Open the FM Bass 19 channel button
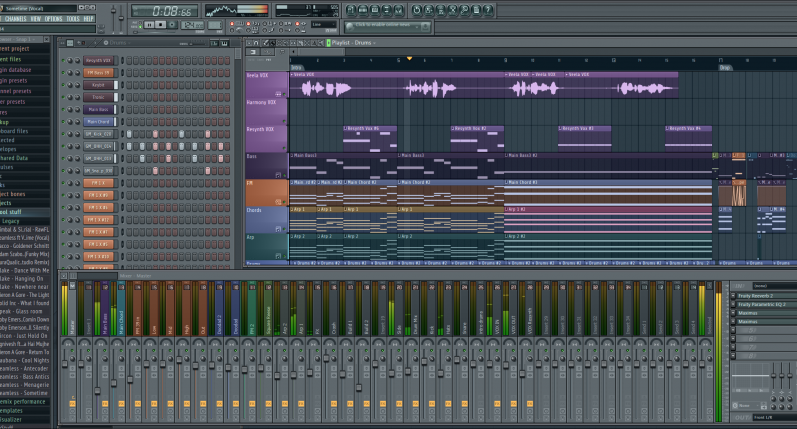797x429 pixels. point(98,73)
